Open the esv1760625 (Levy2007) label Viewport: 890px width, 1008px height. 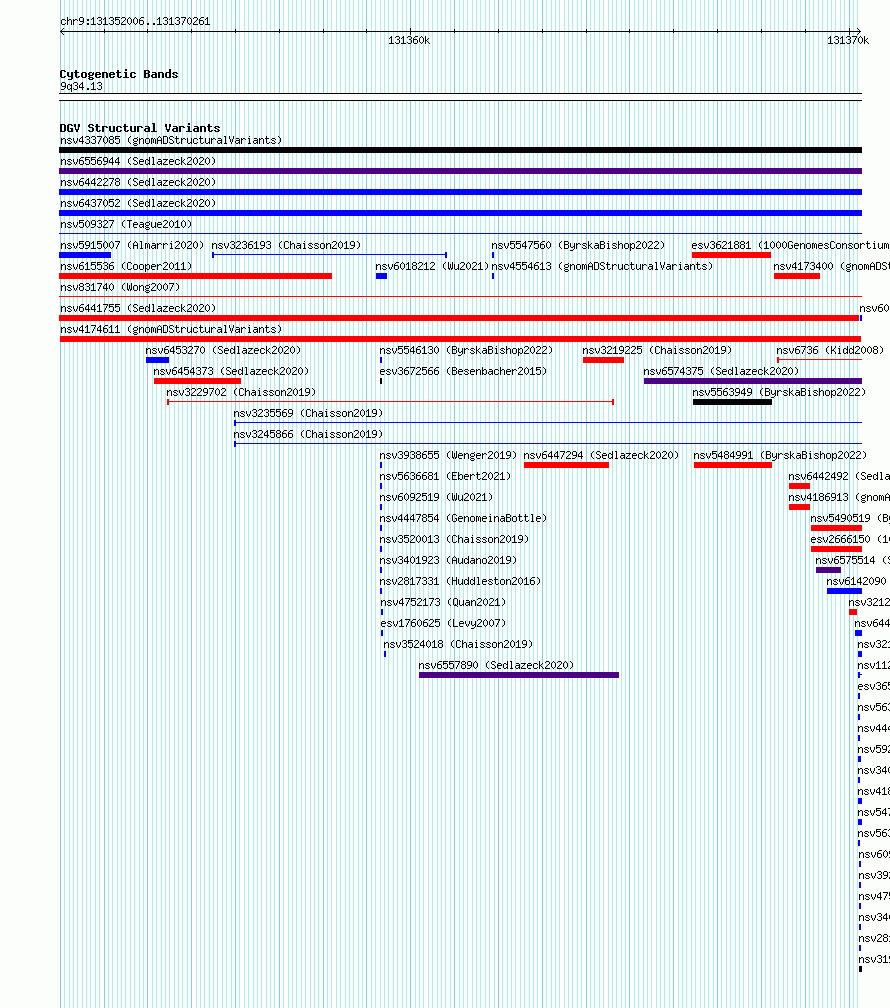pyautogui.click(x=443, y=624)
